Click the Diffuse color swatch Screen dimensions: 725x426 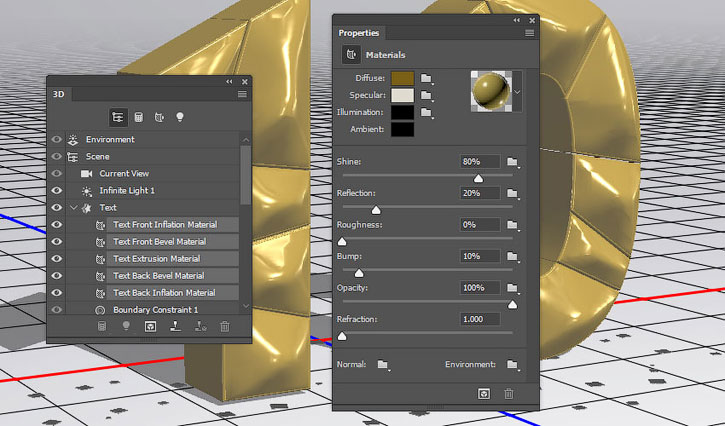pos(402,78)
